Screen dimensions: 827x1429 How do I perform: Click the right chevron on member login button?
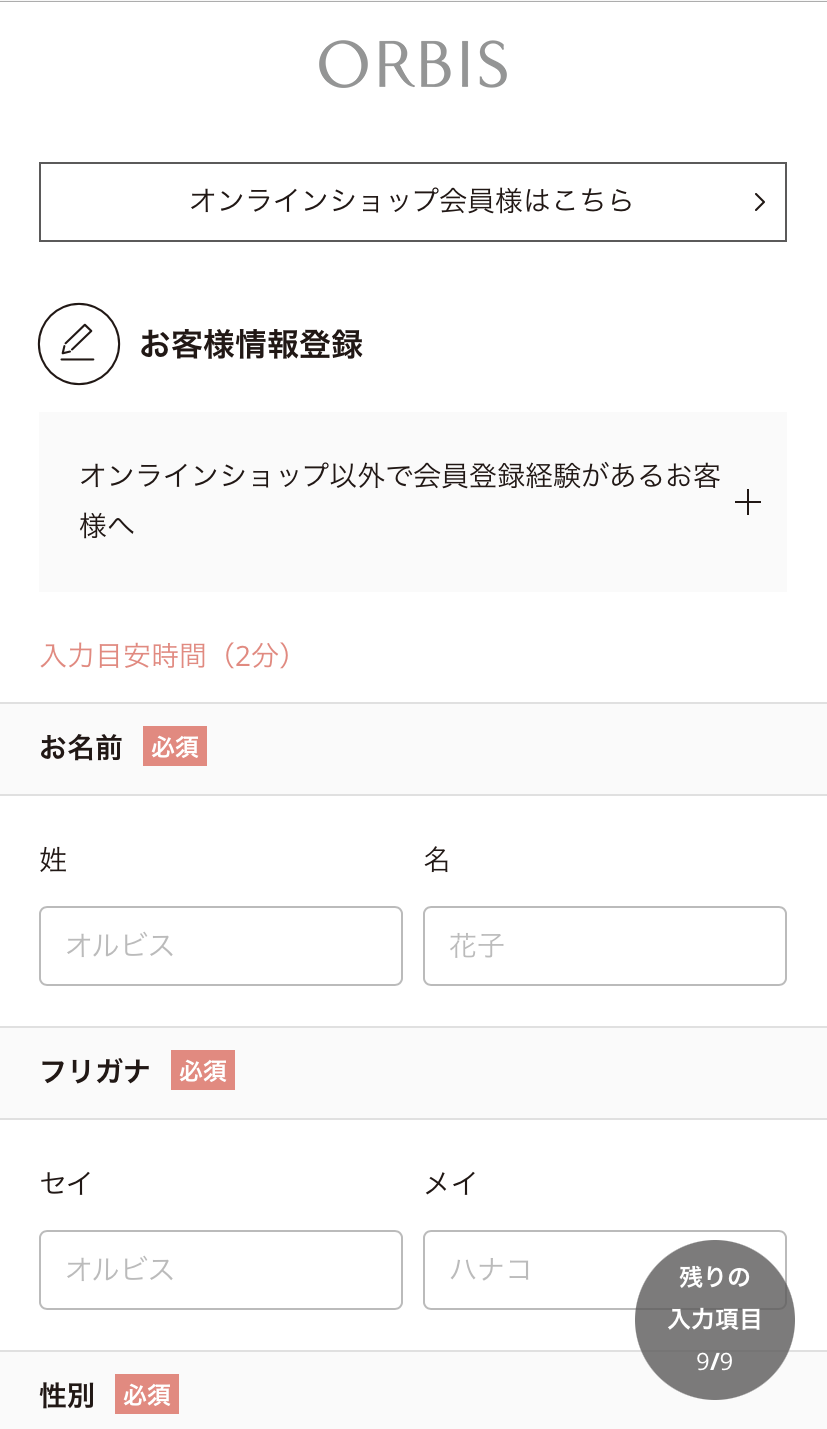click(760, 202)
